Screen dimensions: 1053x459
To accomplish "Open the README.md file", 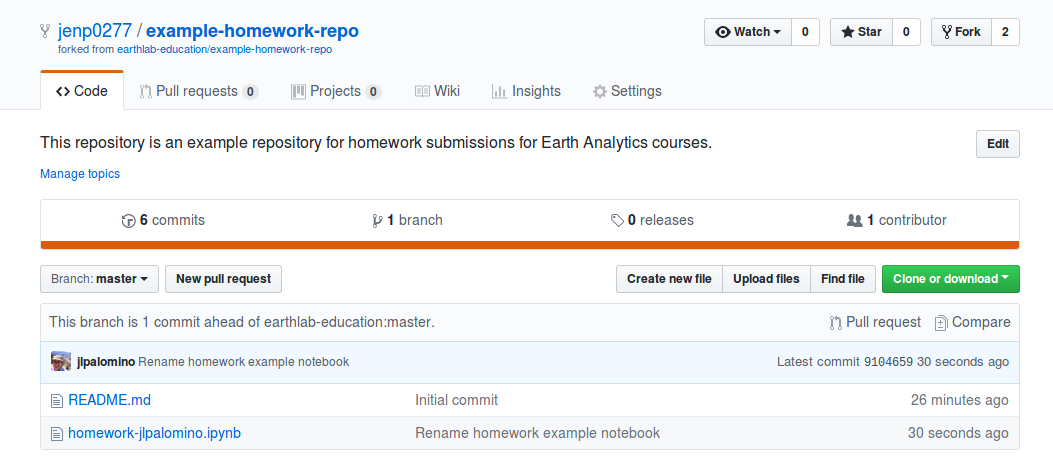I will point(109,401).
